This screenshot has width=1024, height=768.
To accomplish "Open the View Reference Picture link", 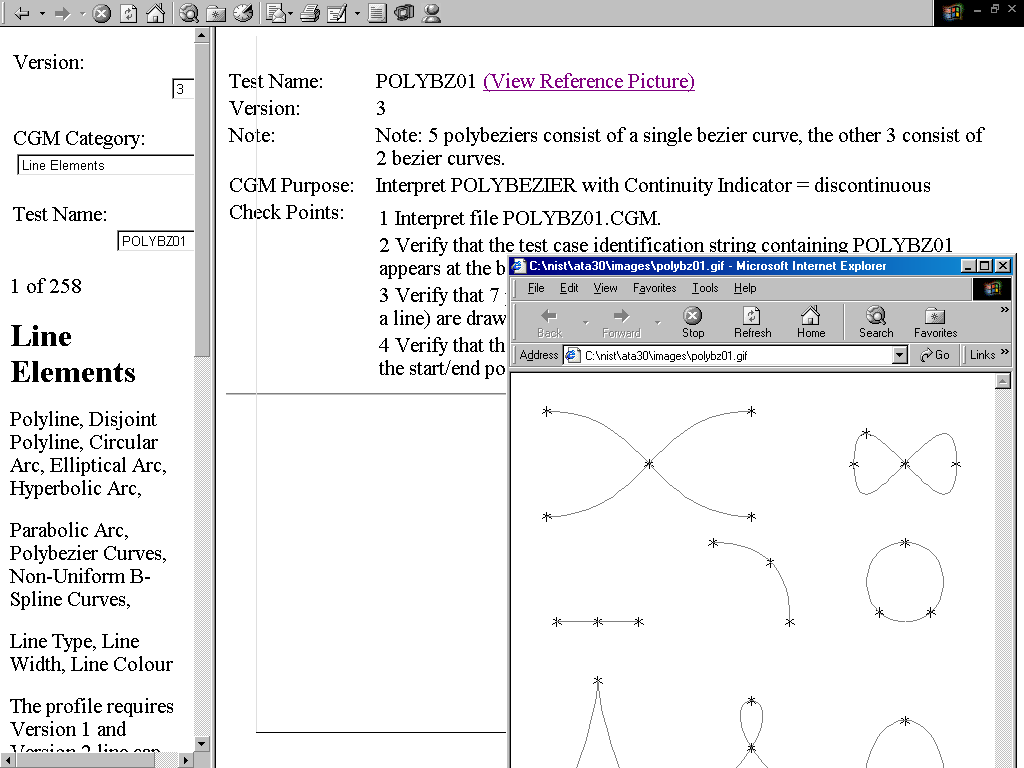I will point(588,82).
